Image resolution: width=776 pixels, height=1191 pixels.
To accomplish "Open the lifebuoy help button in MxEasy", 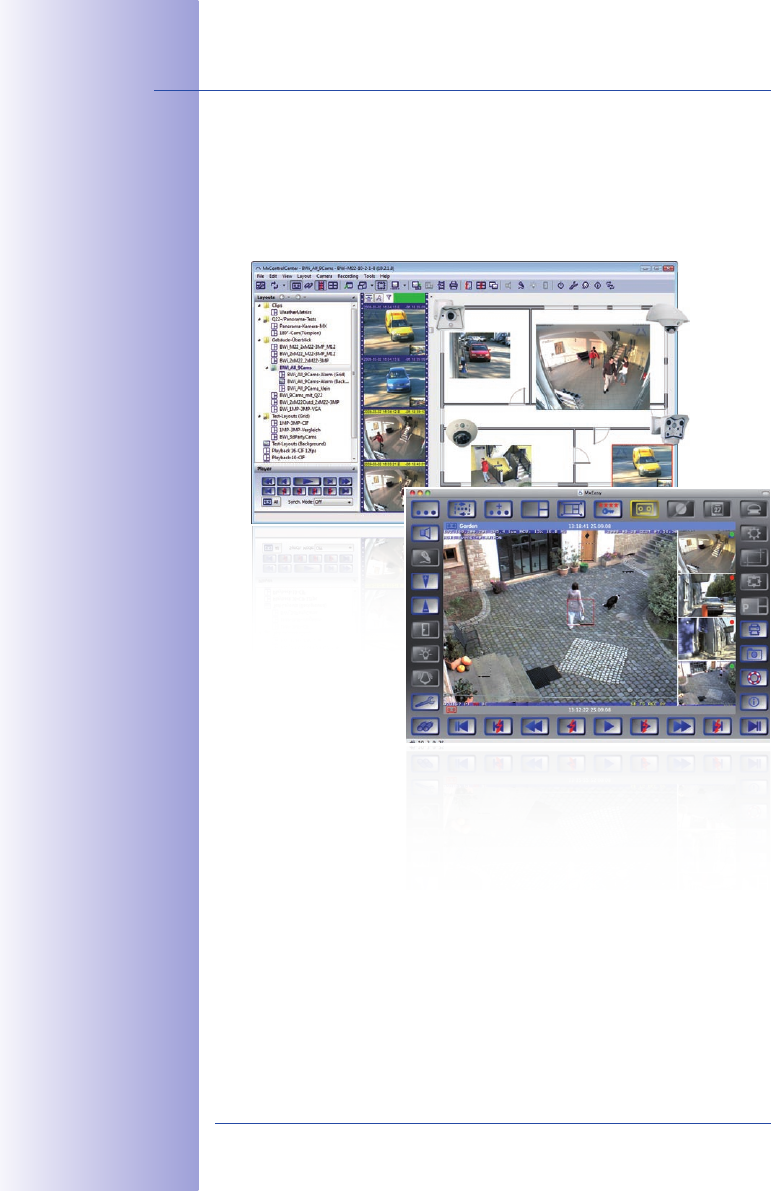I will (754, 678).
